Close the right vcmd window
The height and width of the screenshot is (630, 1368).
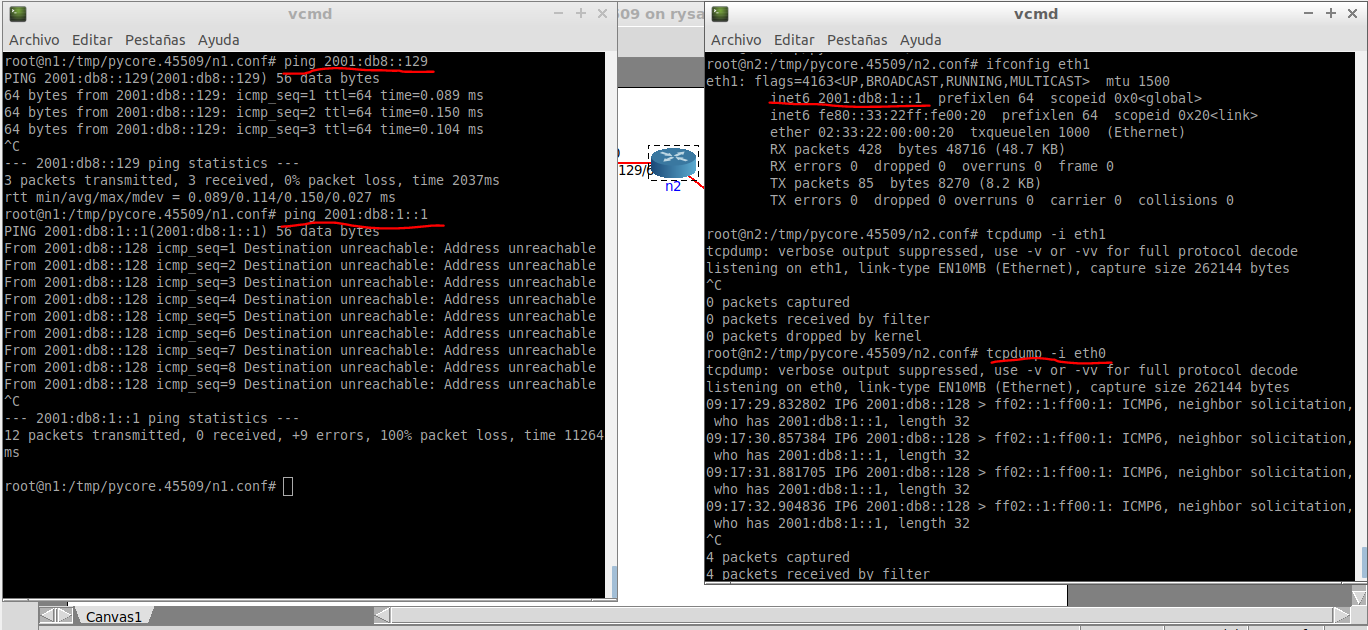pyautogui.click(x=1352, y=14)
